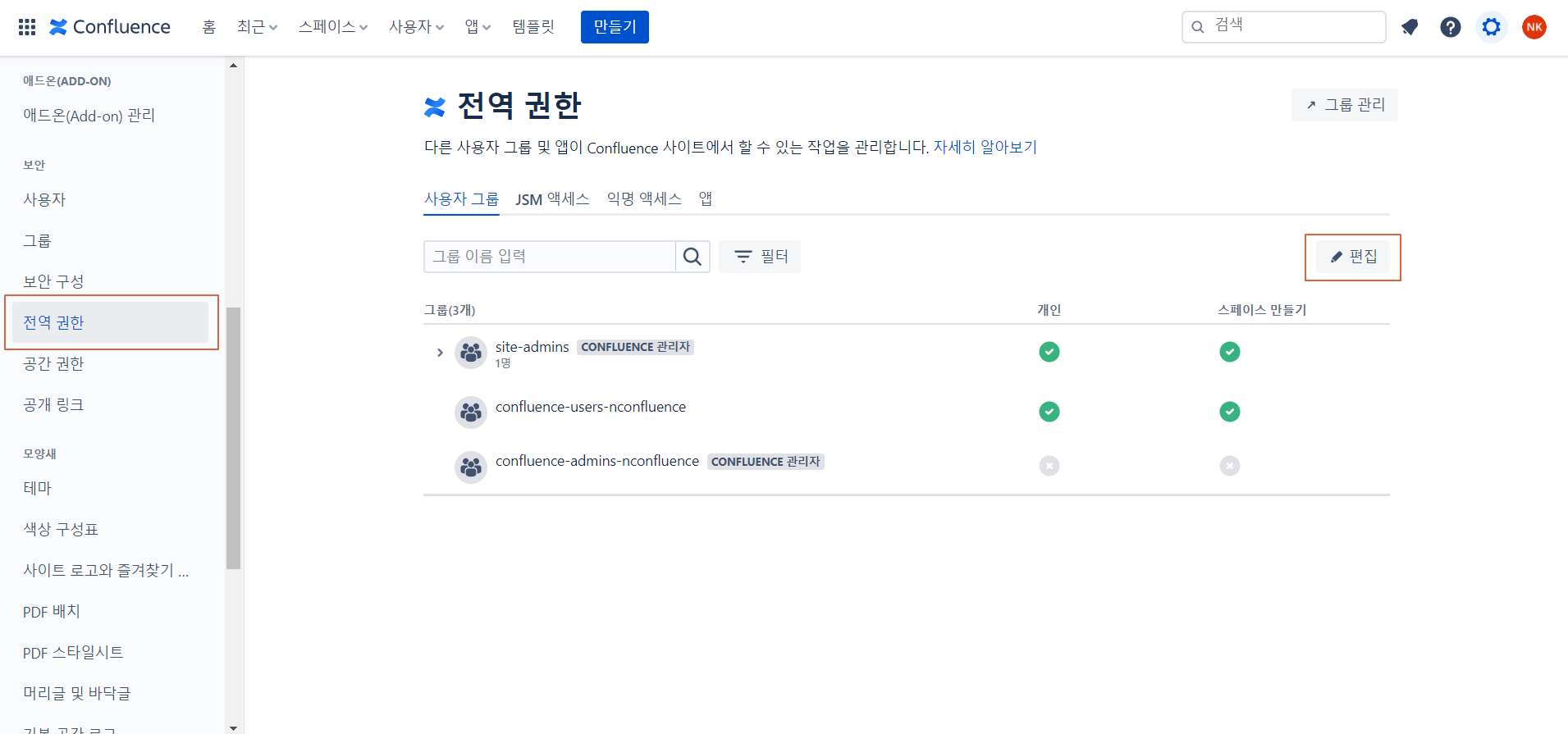
Task: Open 템플릿 in top navigation
Action: 534,27
